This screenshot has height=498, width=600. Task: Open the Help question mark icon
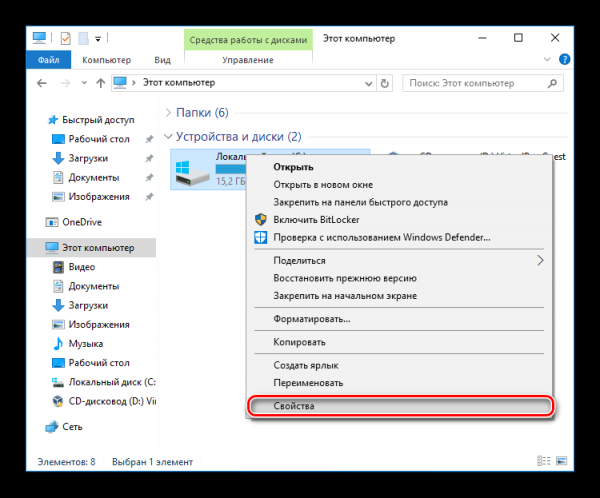tap(564, 59)
